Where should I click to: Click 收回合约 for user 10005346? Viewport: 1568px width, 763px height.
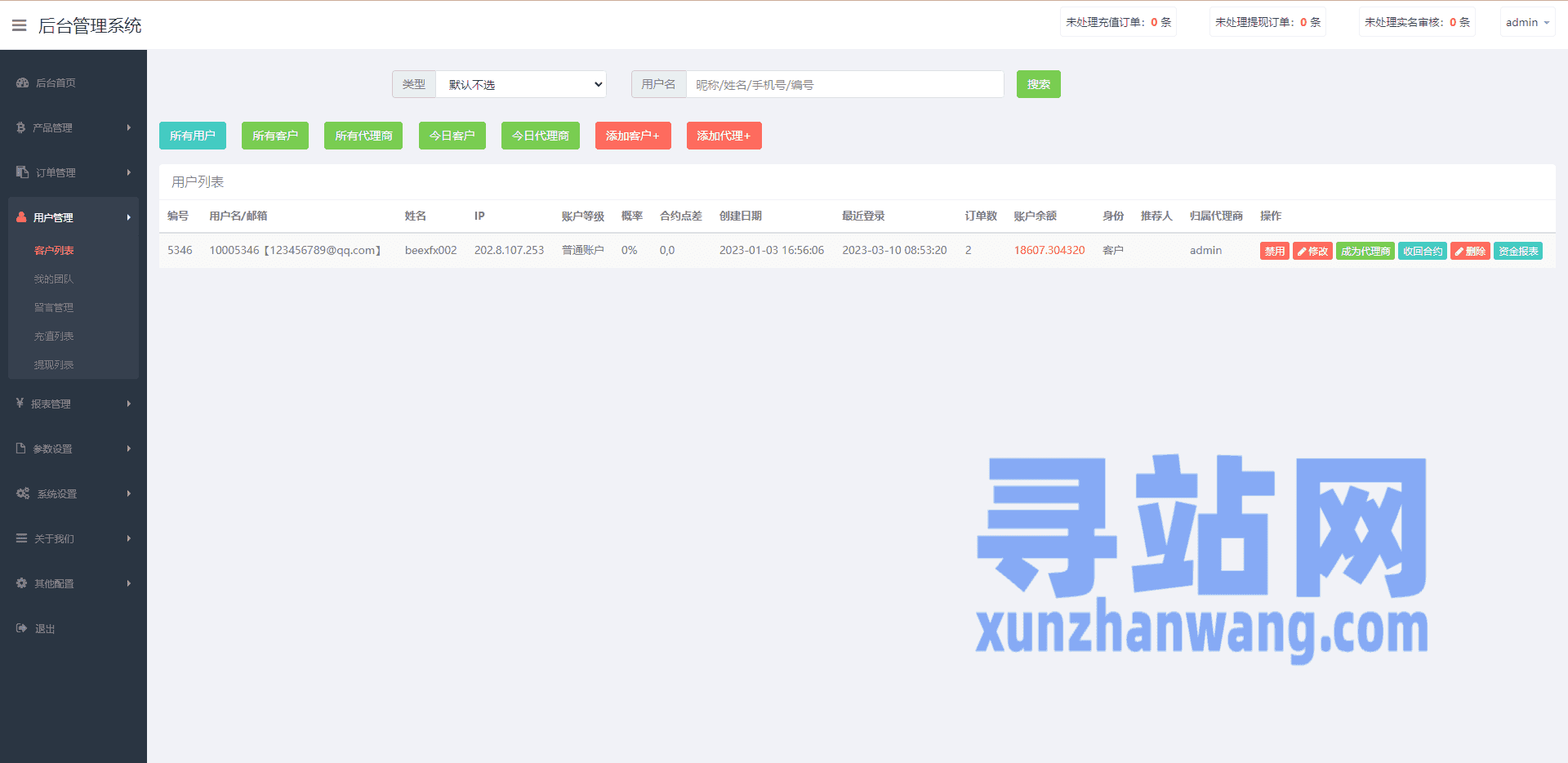[1423, 251]
